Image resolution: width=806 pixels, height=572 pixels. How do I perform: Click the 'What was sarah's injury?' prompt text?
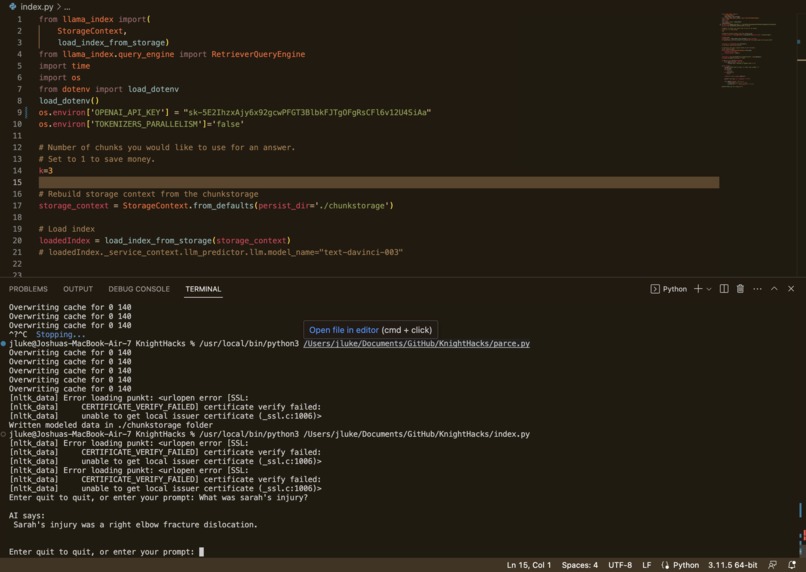(253, 497)
